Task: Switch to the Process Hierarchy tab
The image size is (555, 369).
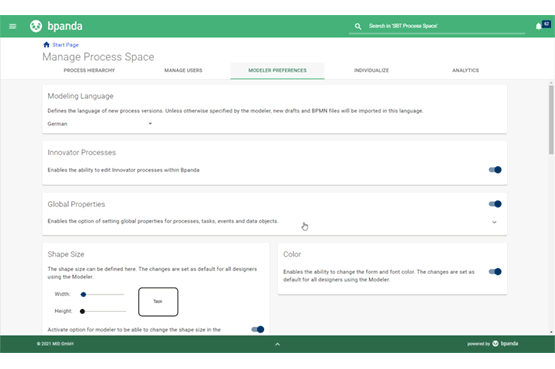Action: pyautogui.click(x=89, y=70)
